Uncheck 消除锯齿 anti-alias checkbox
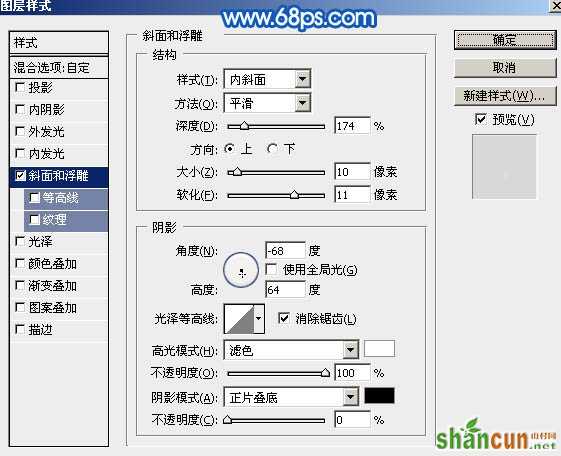This screenshot has width=561, height=456. click(283, 318)
